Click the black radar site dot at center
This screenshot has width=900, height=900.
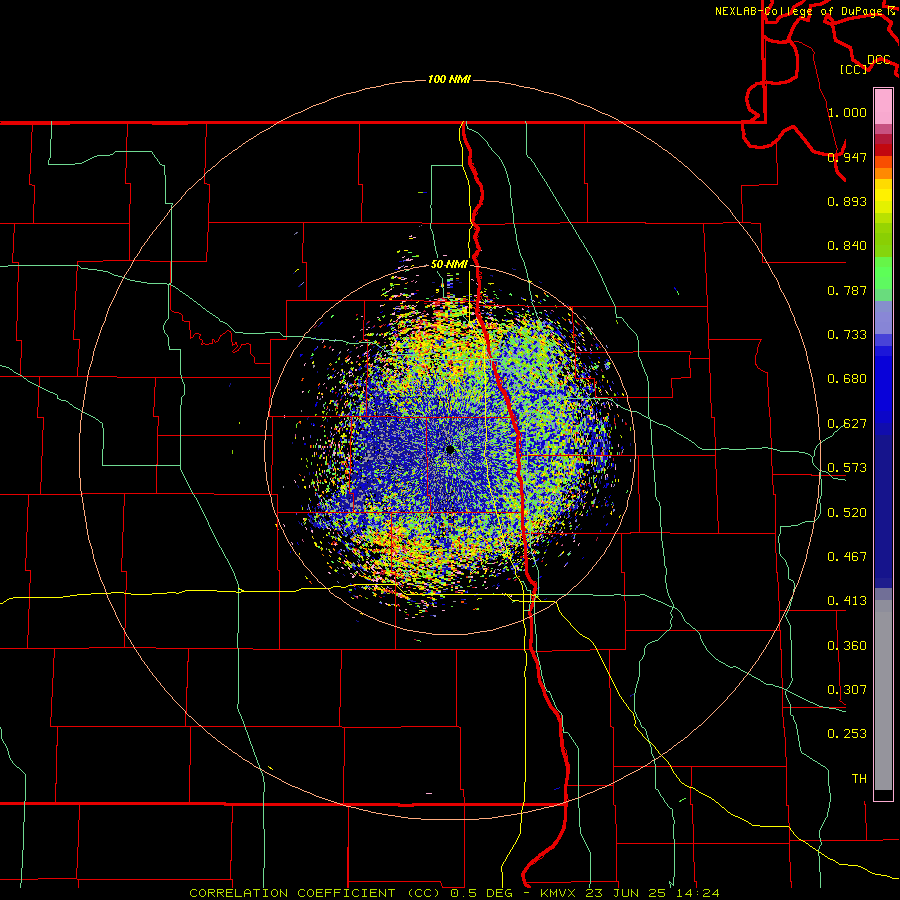tap(451, 449)
